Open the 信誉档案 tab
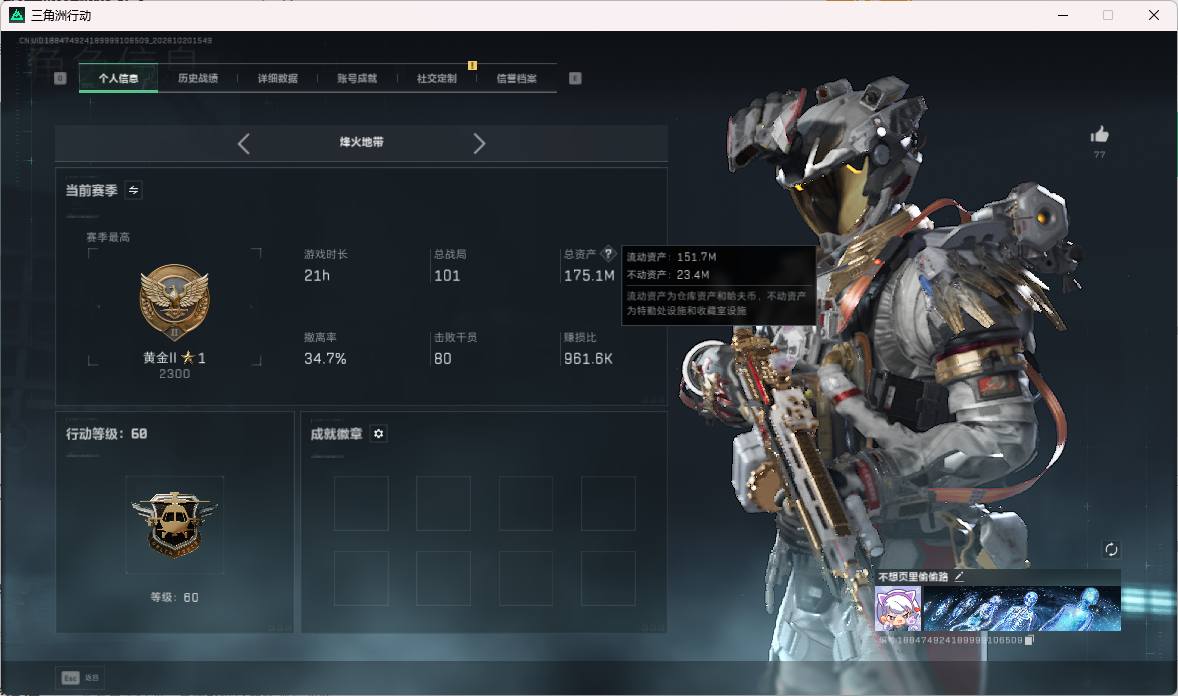 (x=516, y=78)
